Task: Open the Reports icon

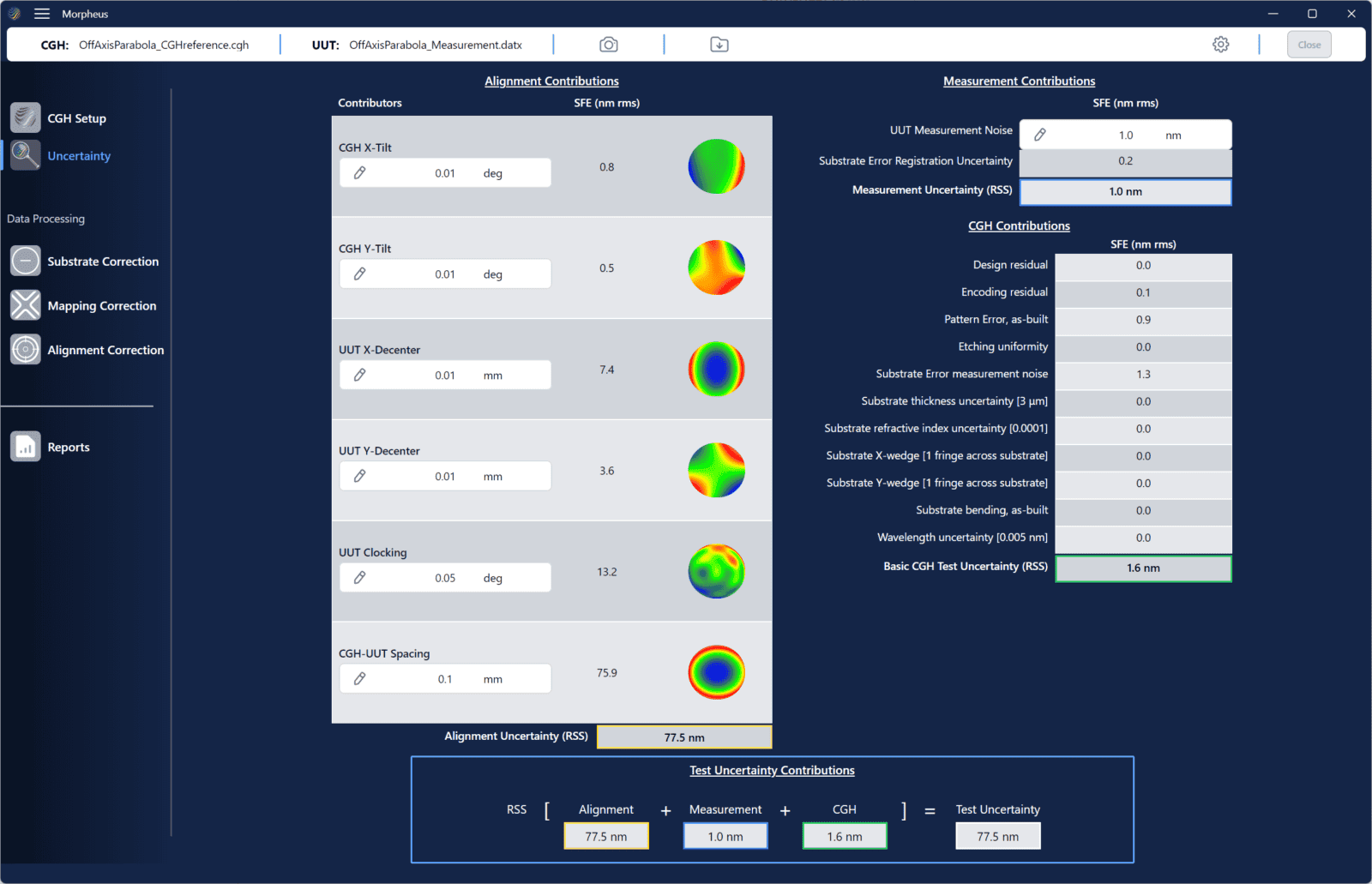Action: (26, 447)
